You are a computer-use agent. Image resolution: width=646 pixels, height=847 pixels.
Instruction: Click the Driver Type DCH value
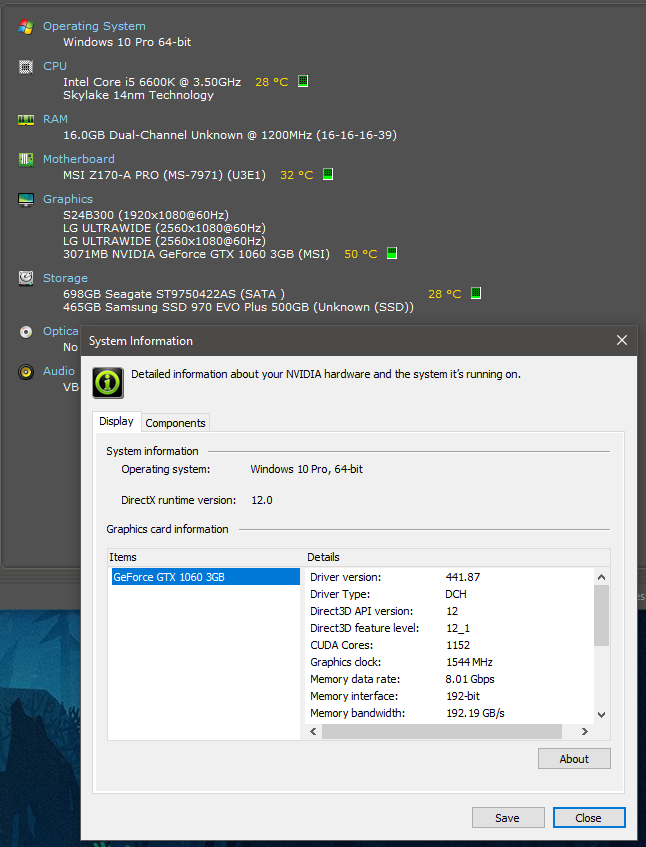(456, 594)
